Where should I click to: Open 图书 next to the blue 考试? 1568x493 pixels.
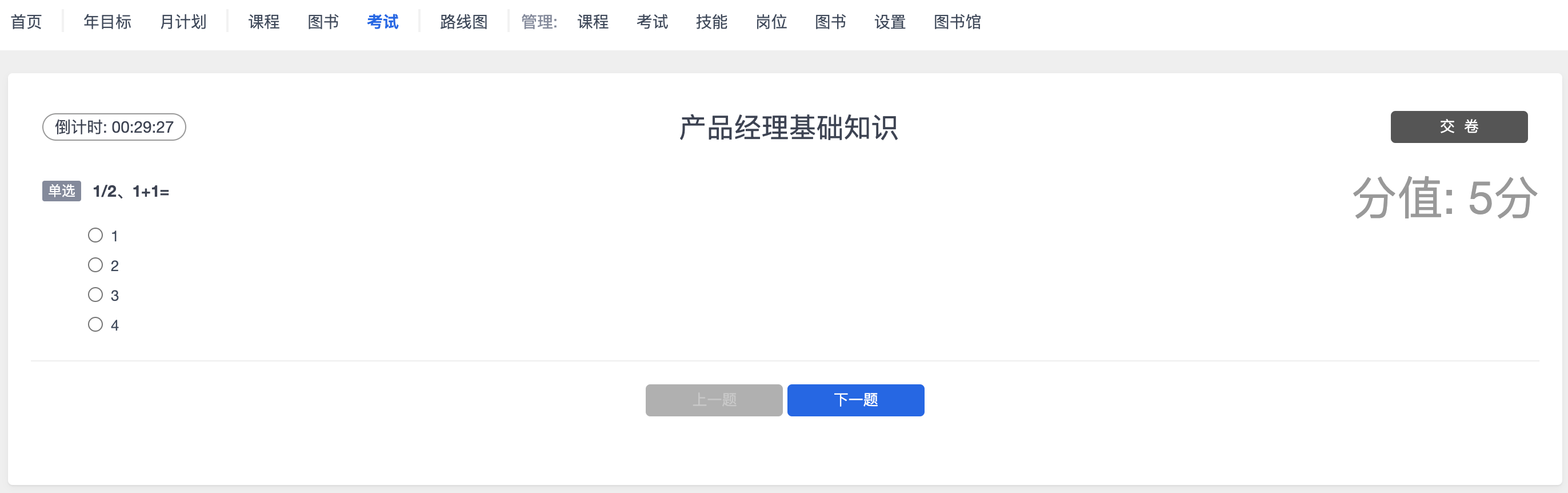(x=323, y=22)
